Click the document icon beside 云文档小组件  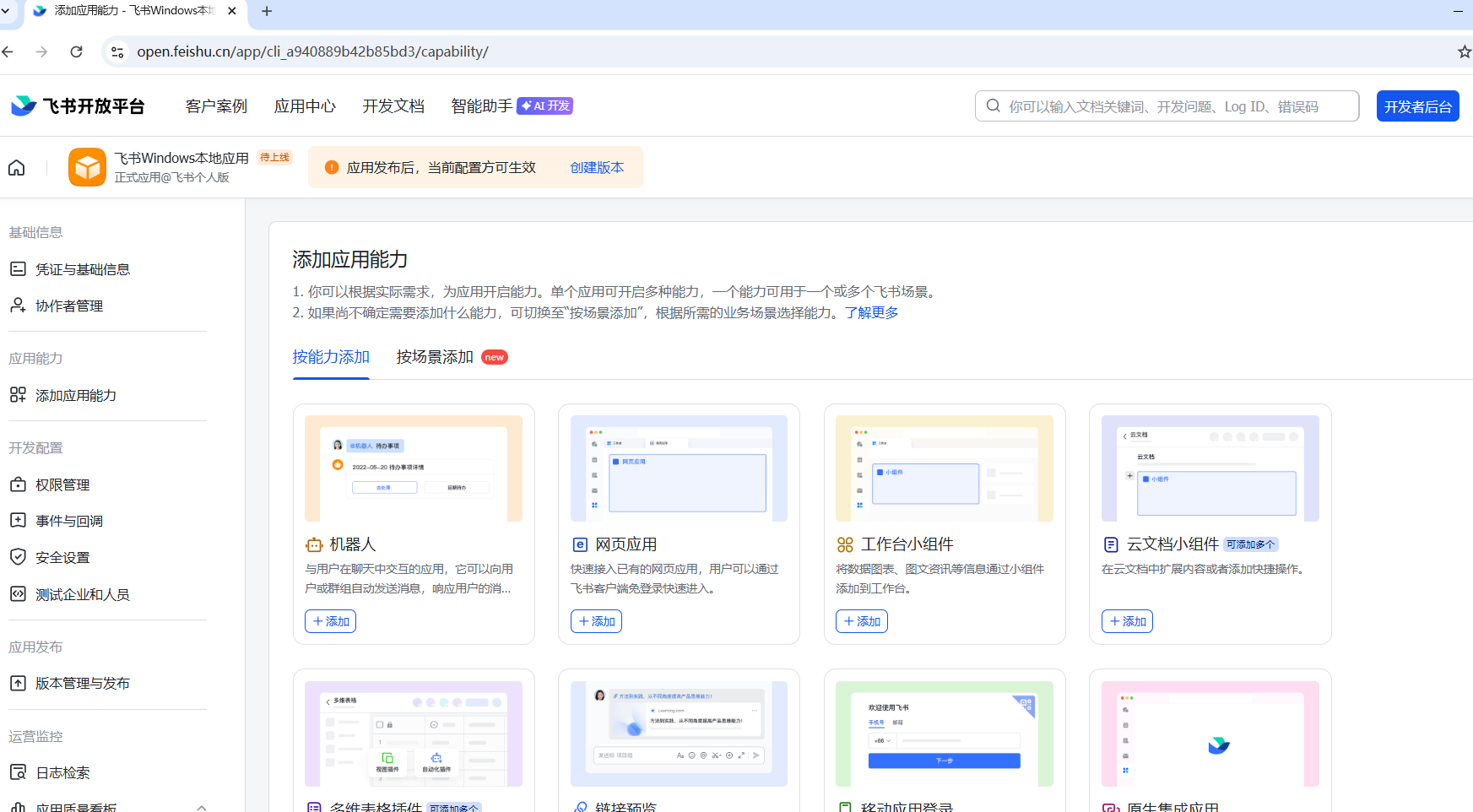click(x=1111, y=544)
